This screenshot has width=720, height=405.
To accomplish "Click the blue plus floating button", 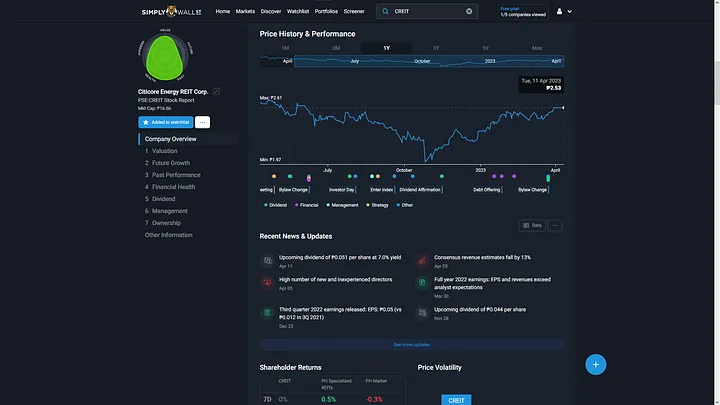I will pyautogui.click(x=596, y=365).
